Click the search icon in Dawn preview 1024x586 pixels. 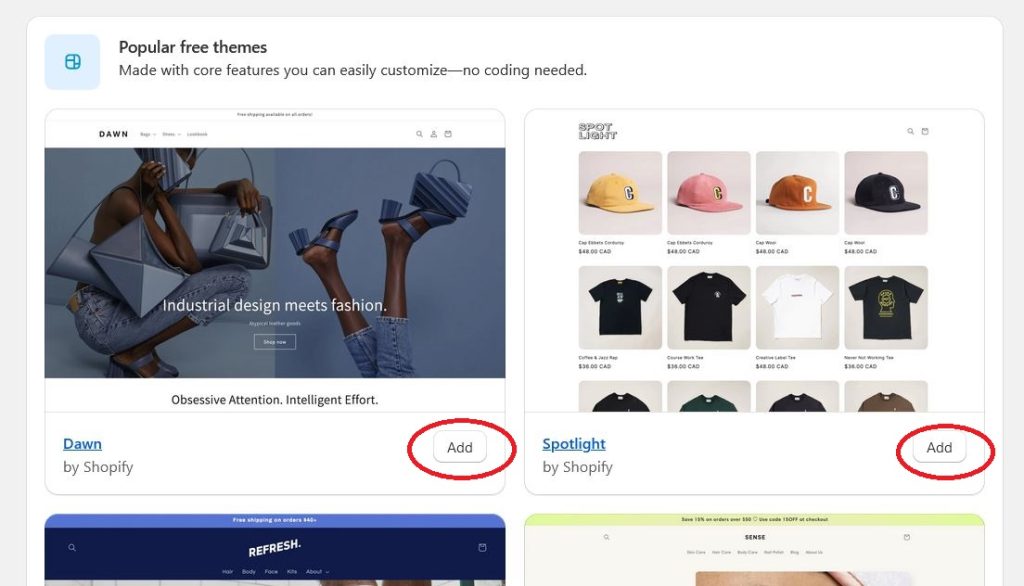[419, 134]
